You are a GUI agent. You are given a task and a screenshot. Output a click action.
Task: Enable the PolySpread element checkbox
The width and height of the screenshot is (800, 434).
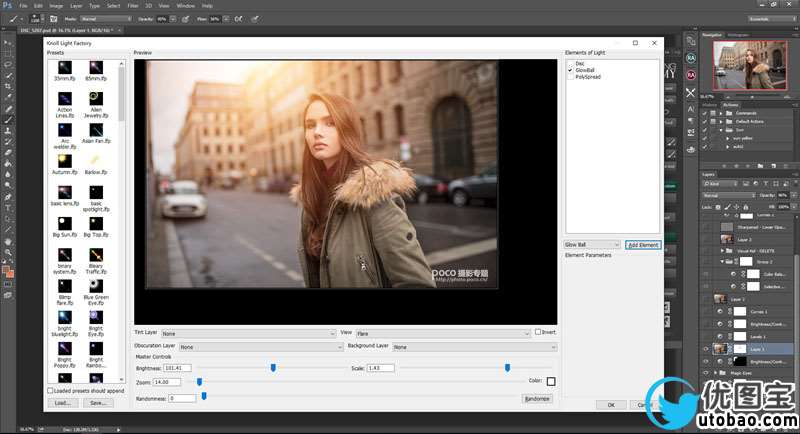point(571,78)
